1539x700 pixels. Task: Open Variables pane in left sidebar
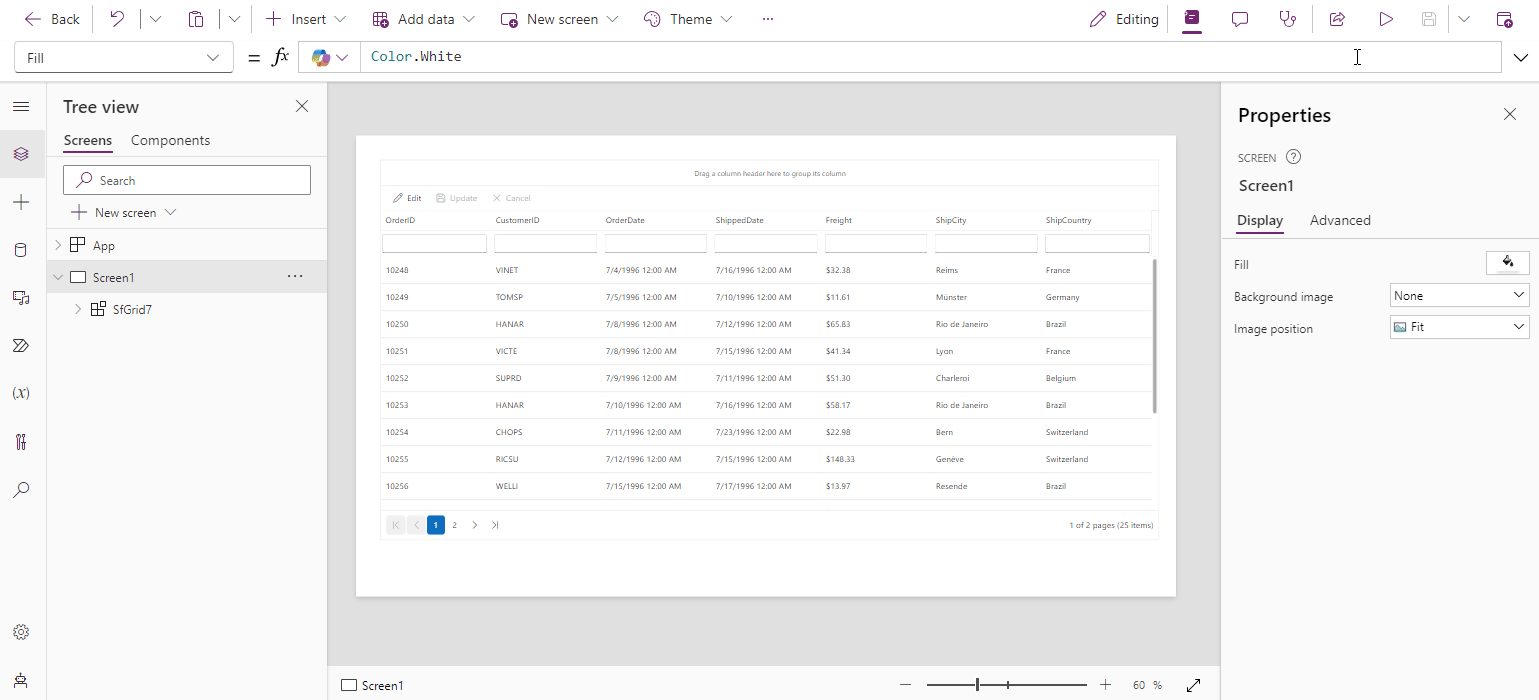21,393
